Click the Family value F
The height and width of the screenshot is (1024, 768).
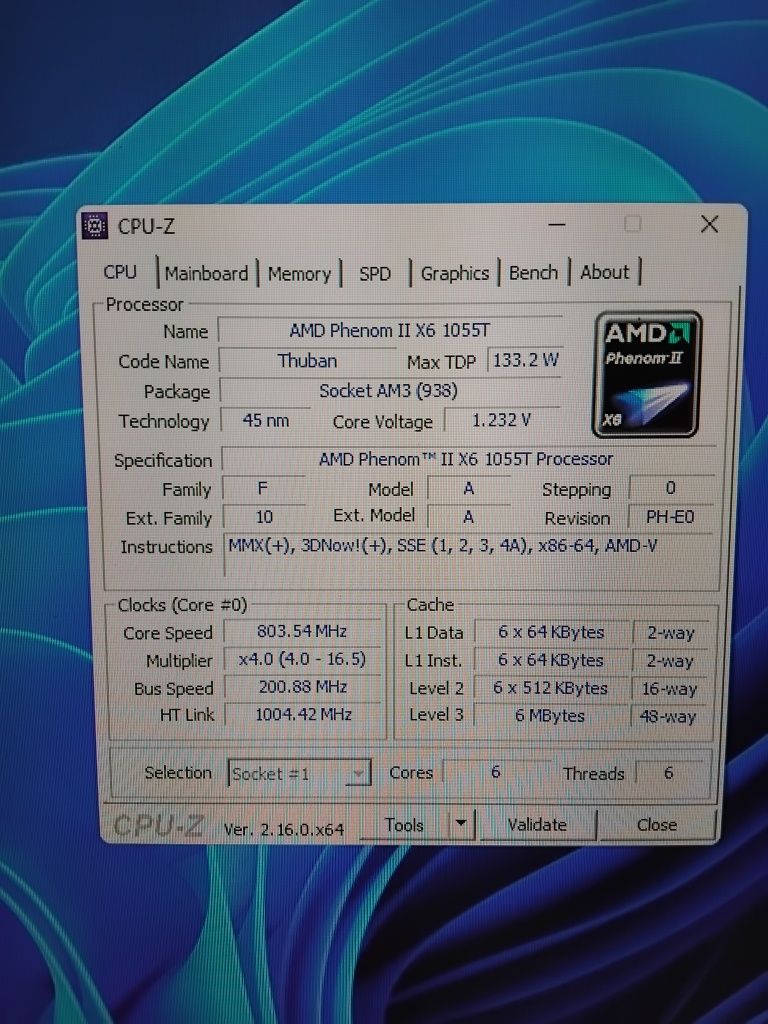(x=263, y=488)
